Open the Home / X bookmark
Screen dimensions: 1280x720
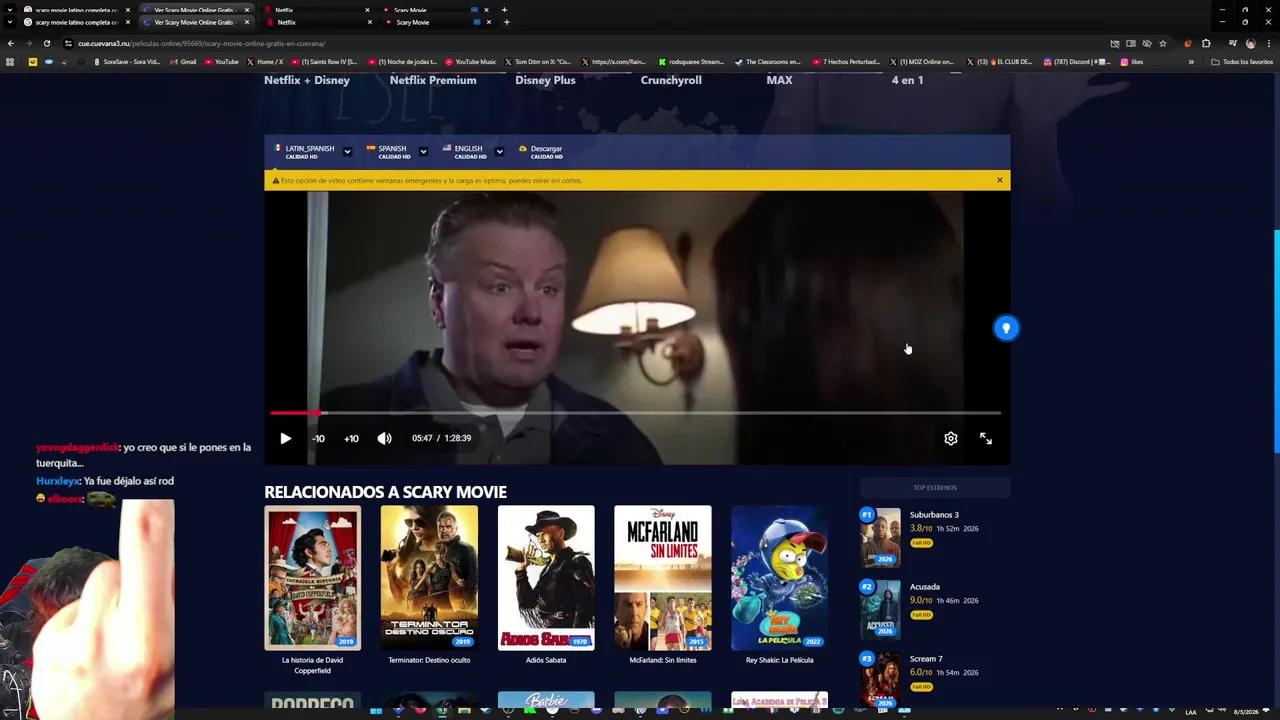coord(265,62)
